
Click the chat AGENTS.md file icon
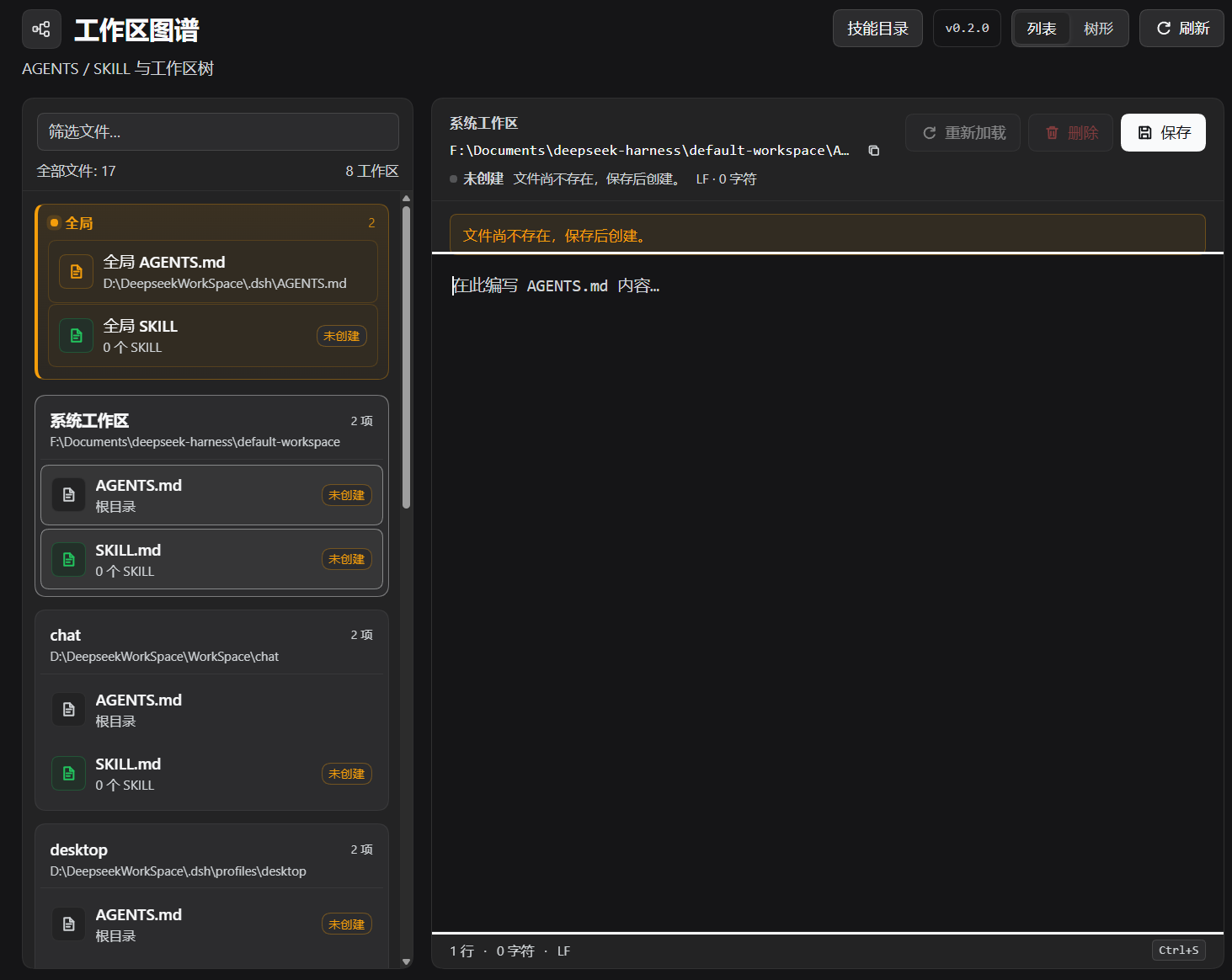(69, 710)
